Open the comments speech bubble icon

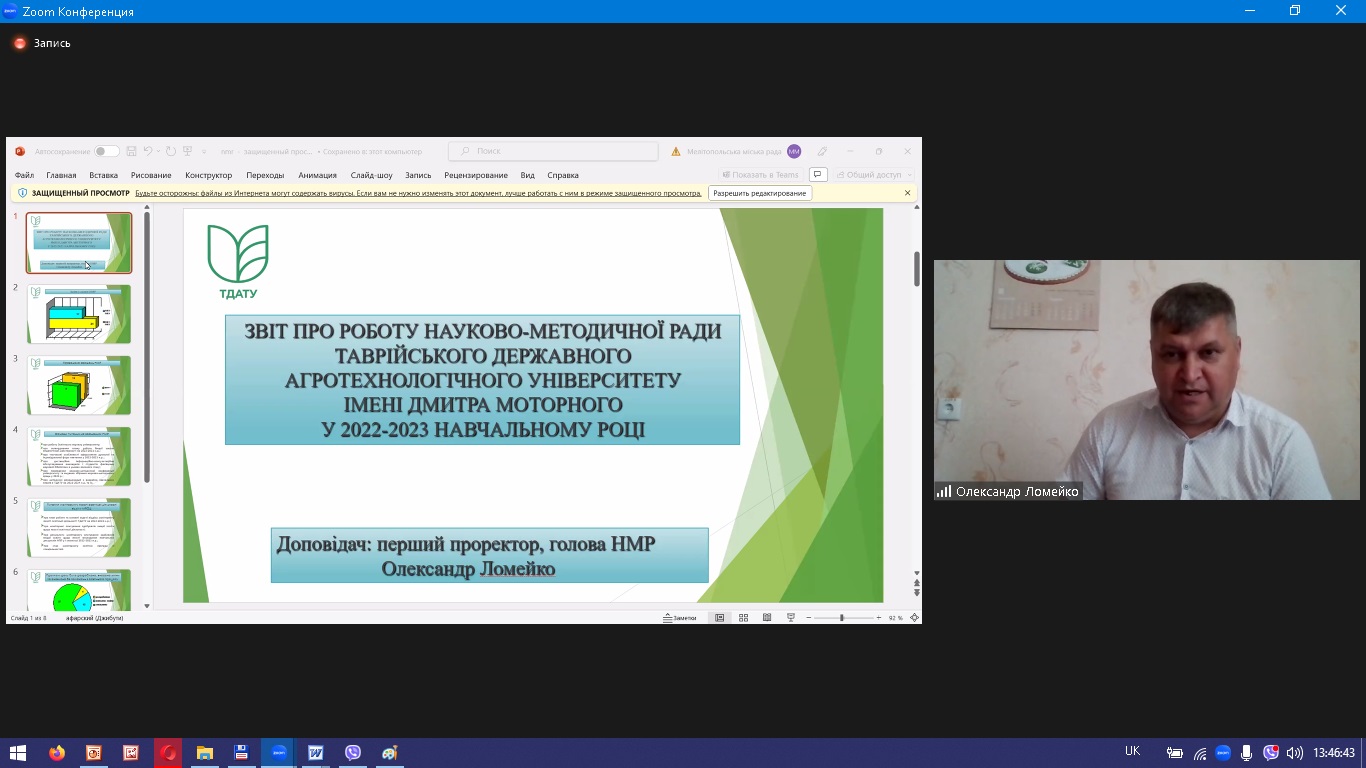coord(817,175)
